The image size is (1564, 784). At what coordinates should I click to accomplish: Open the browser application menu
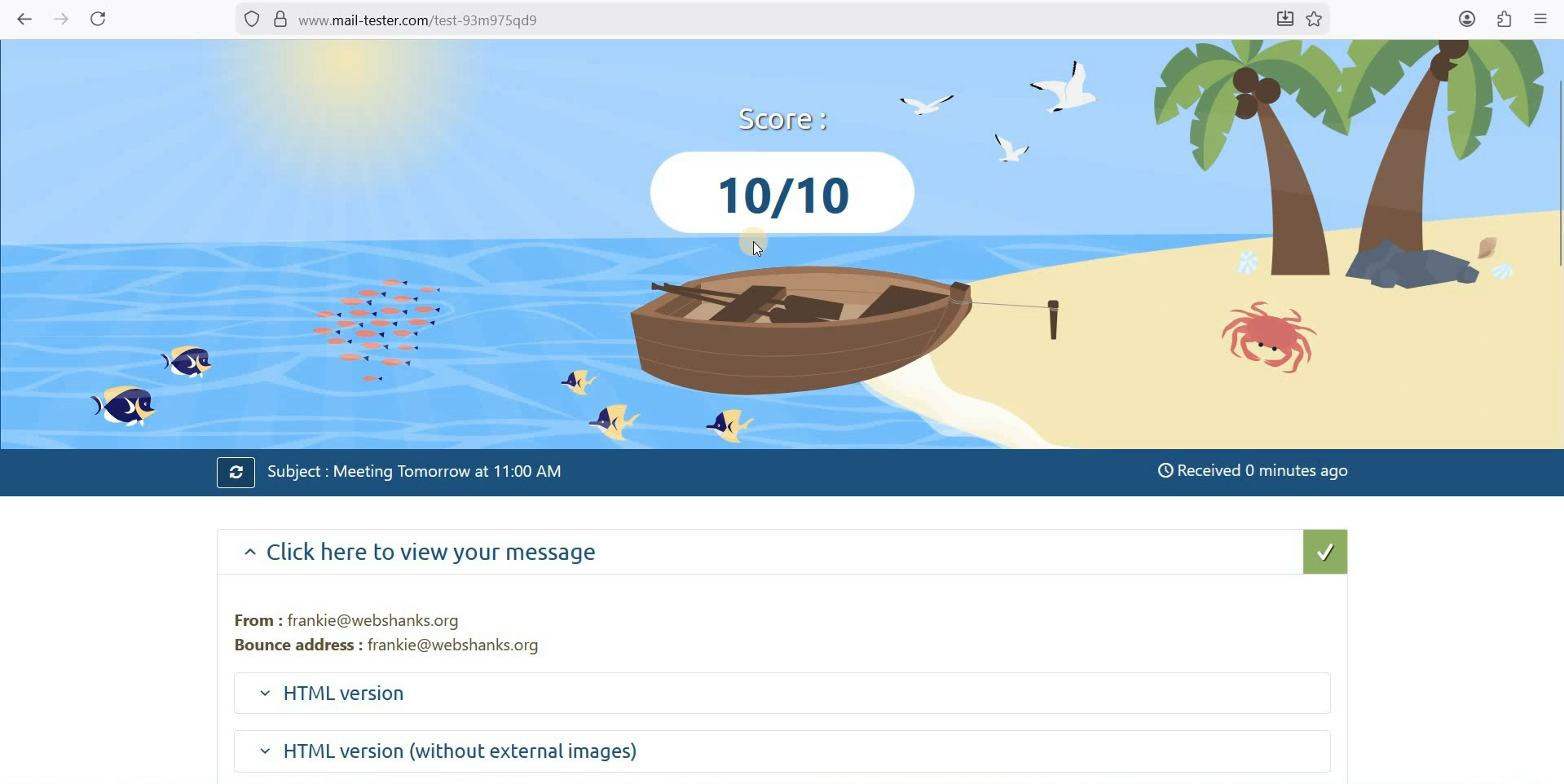point(1540,20)
